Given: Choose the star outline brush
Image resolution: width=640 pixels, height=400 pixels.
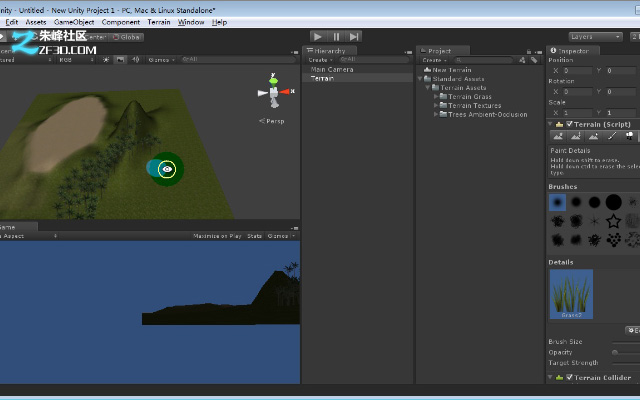Looking at the screenshot, I should [613, 221].
